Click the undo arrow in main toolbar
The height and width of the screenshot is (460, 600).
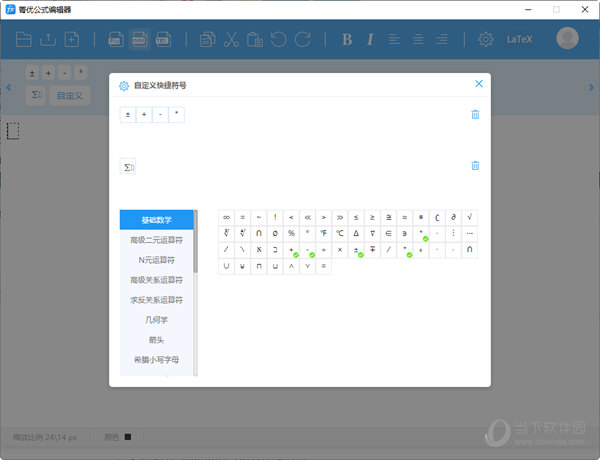point(279,39)
